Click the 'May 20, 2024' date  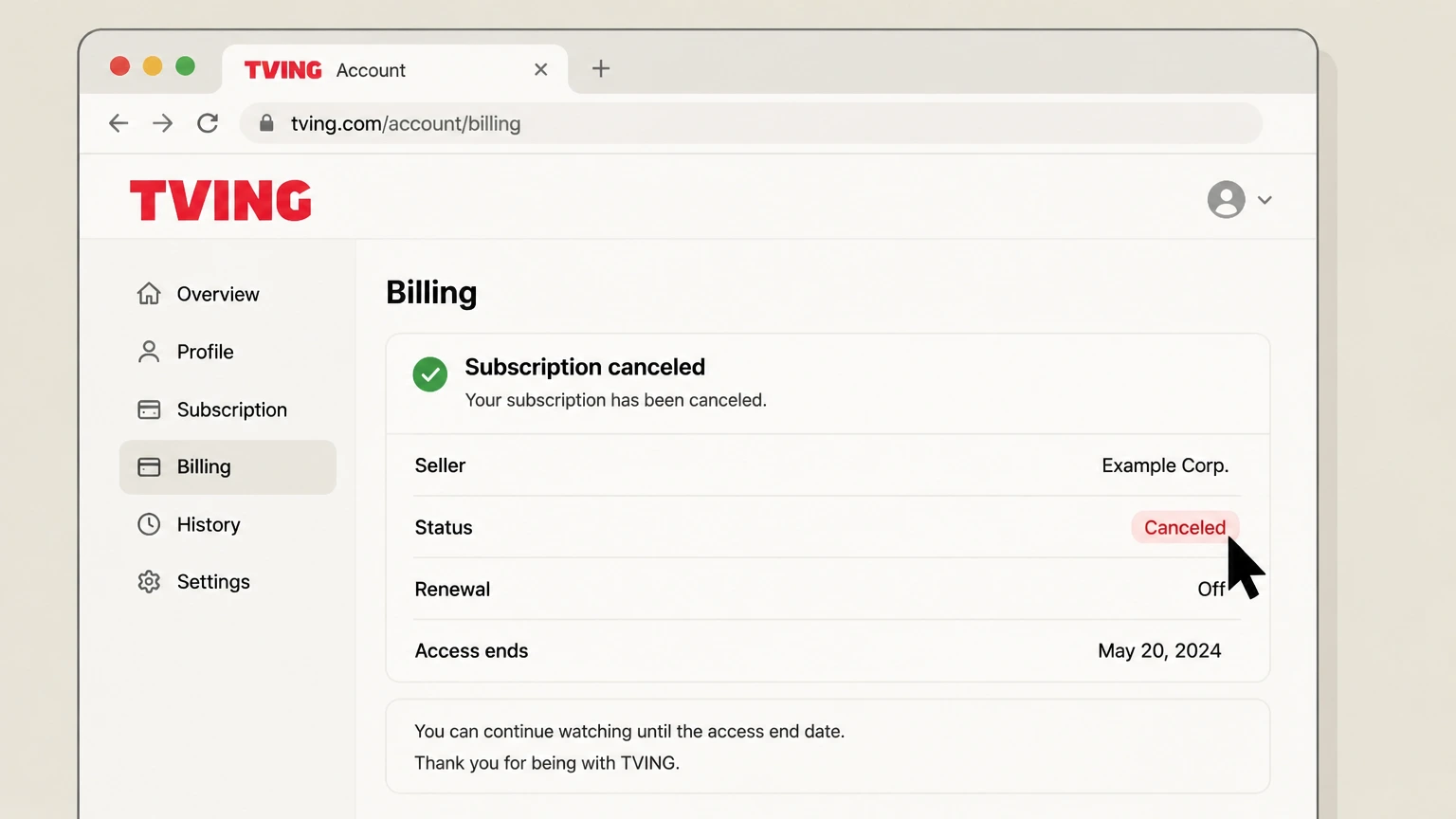[1159, 650]
